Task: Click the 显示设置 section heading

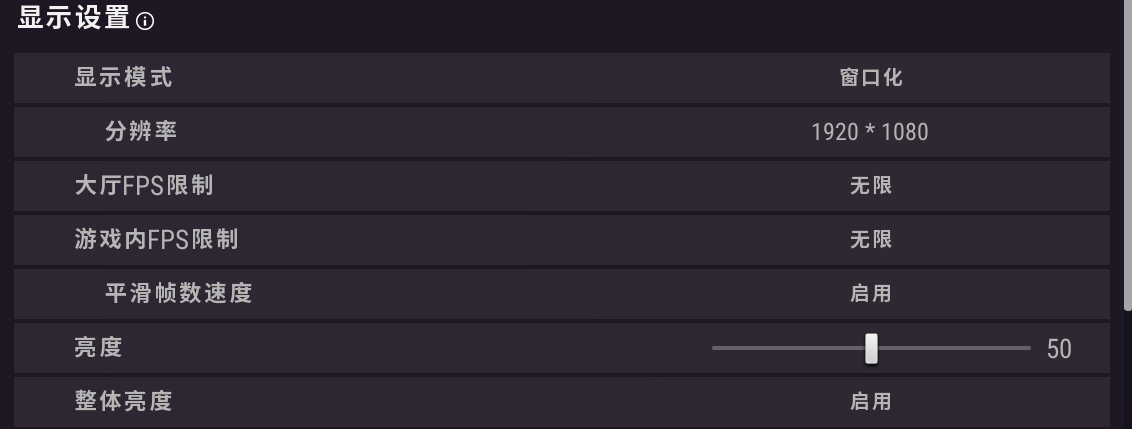Action: pos(73,18)
